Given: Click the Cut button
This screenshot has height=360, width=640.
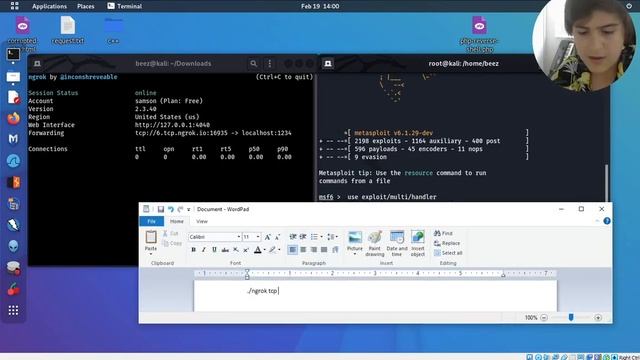Looking at the screenshot, I should coord(171,233).
